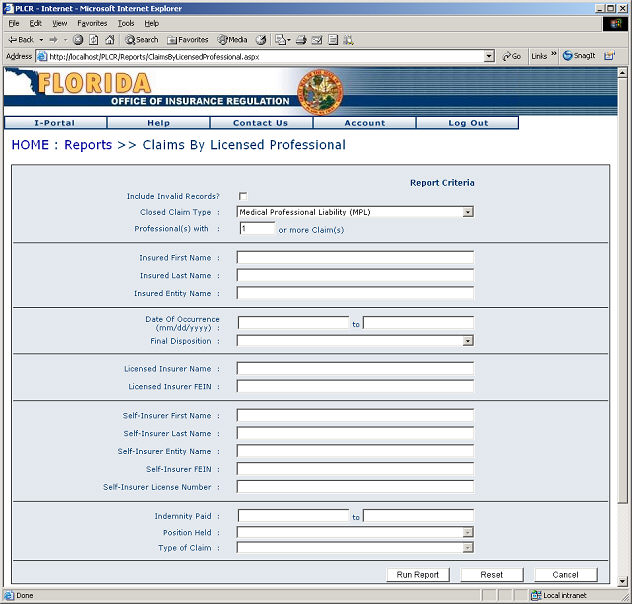Image resolution: width=632 pixels, height=604 pixels.
Task: Click the Run Report button
Action: coord(417,575)
